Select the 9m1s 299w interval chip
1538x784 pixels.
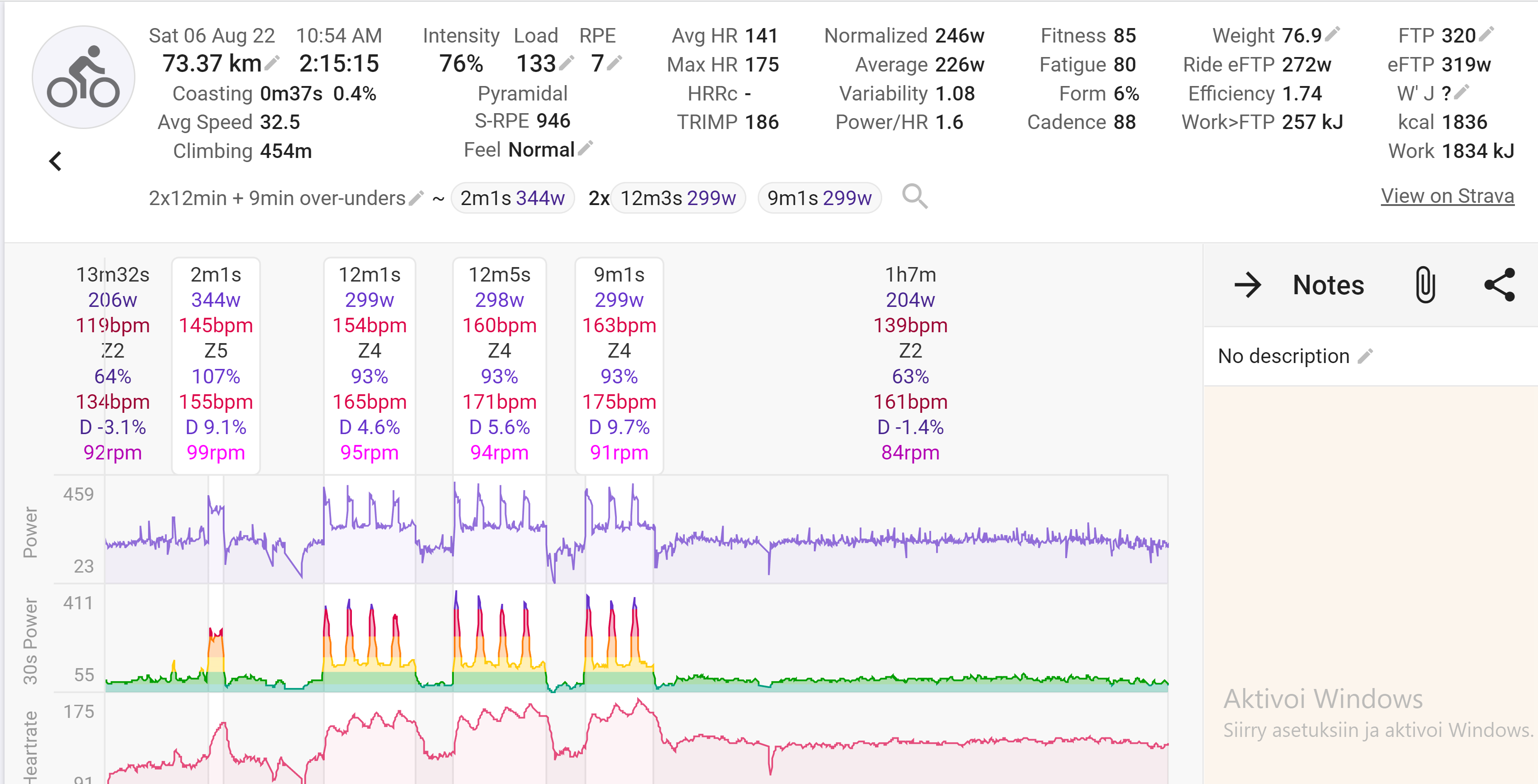pyautogui.click(x=819, y=197)
